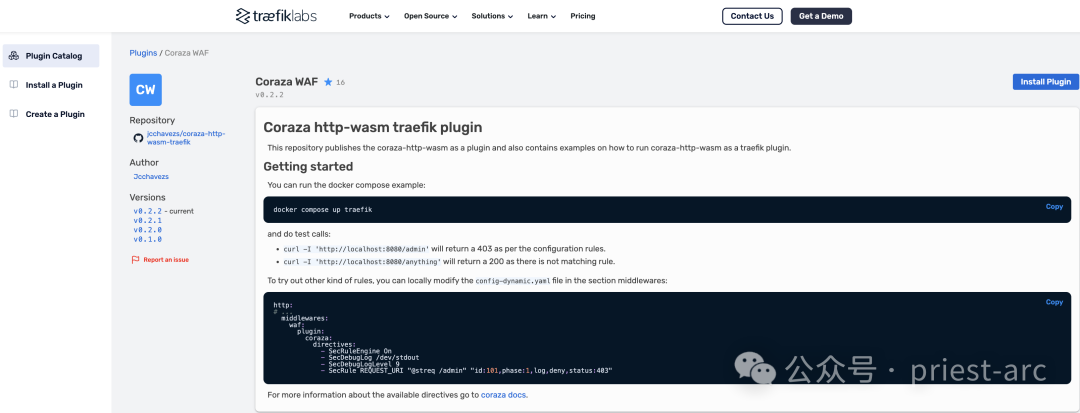Click the SecDebugLog /dev/stdout line

370,357
